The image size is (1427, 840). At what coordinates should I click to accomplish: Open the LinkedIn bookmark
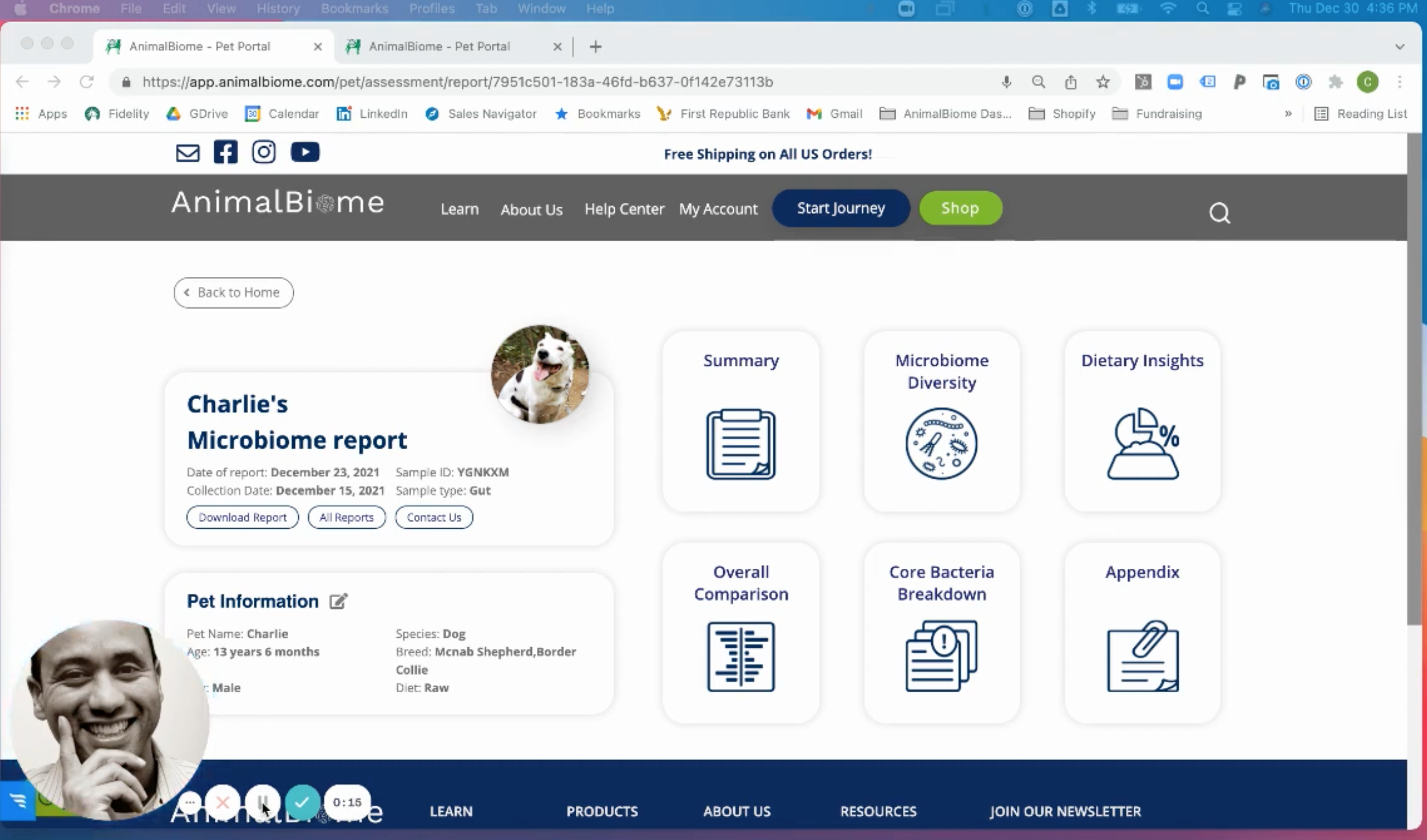click(372, 114)
